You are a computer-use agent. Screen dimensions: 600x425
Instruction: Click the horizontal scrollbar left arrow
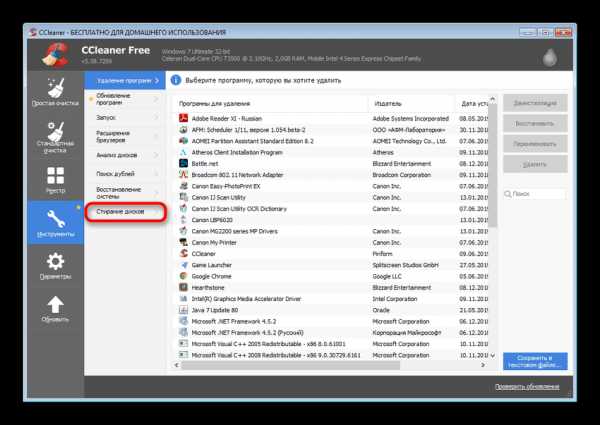[176, 365]
